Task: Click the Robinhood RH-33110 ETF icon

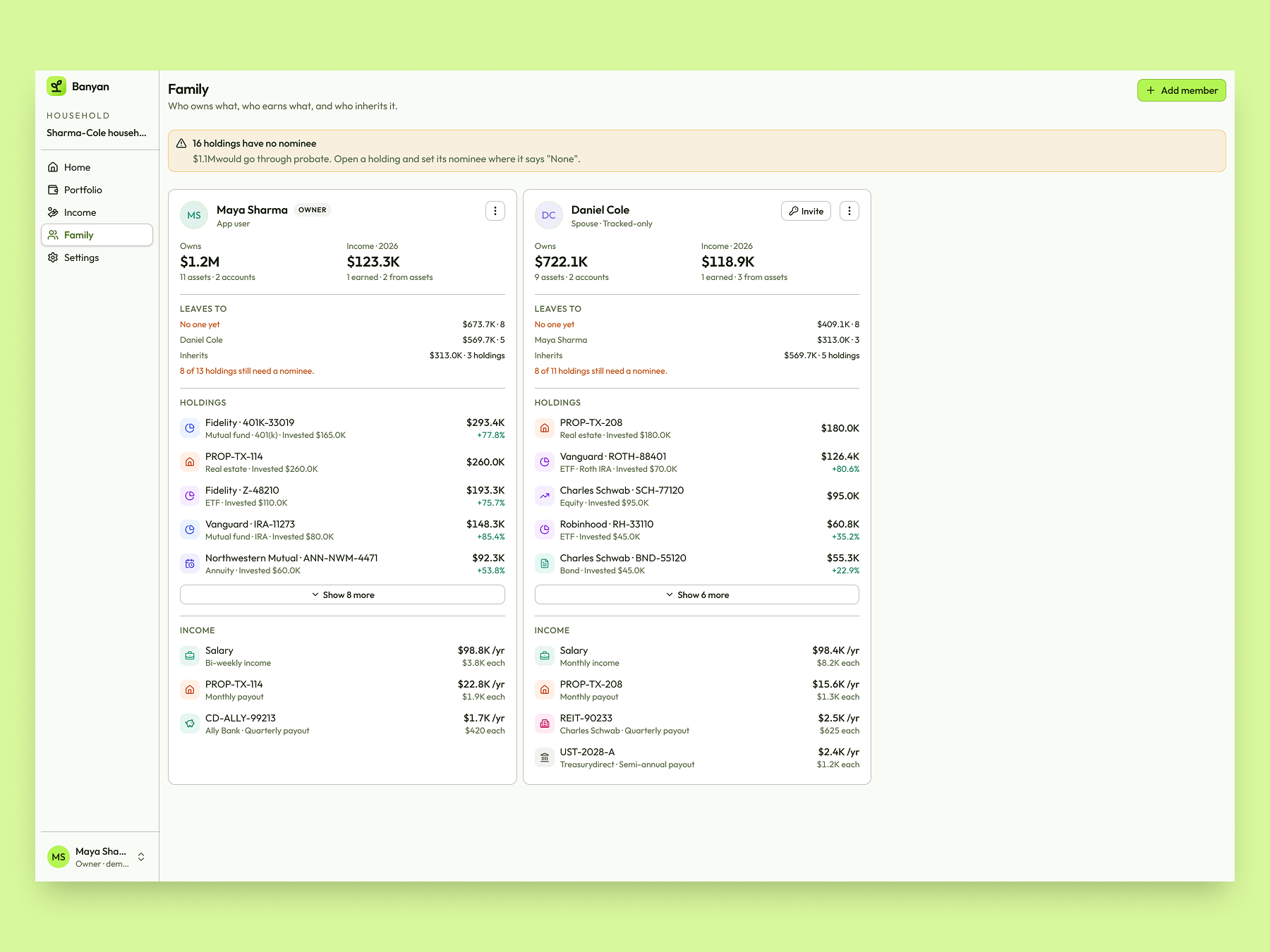Action: [x=545, y=530]
